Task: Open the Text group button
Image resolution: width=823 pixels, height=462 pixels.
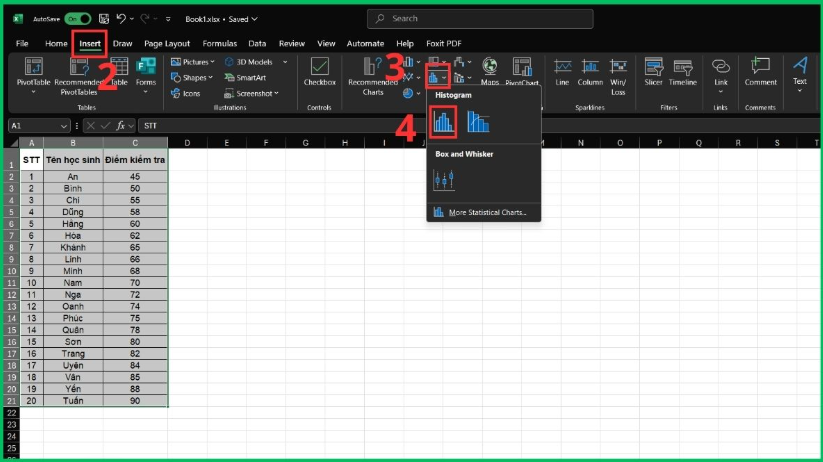Action: pyautogui.click(x=800, y=75)
